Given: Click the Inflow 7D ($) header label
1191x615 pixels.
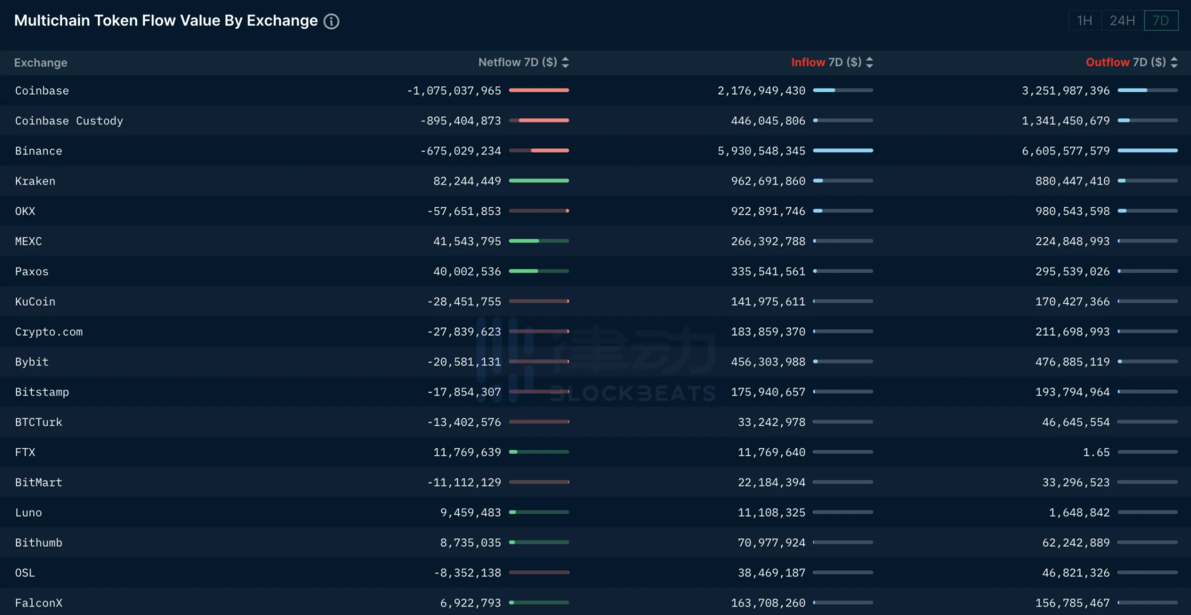Looking at the screenshot, I should tap(826, 63).
